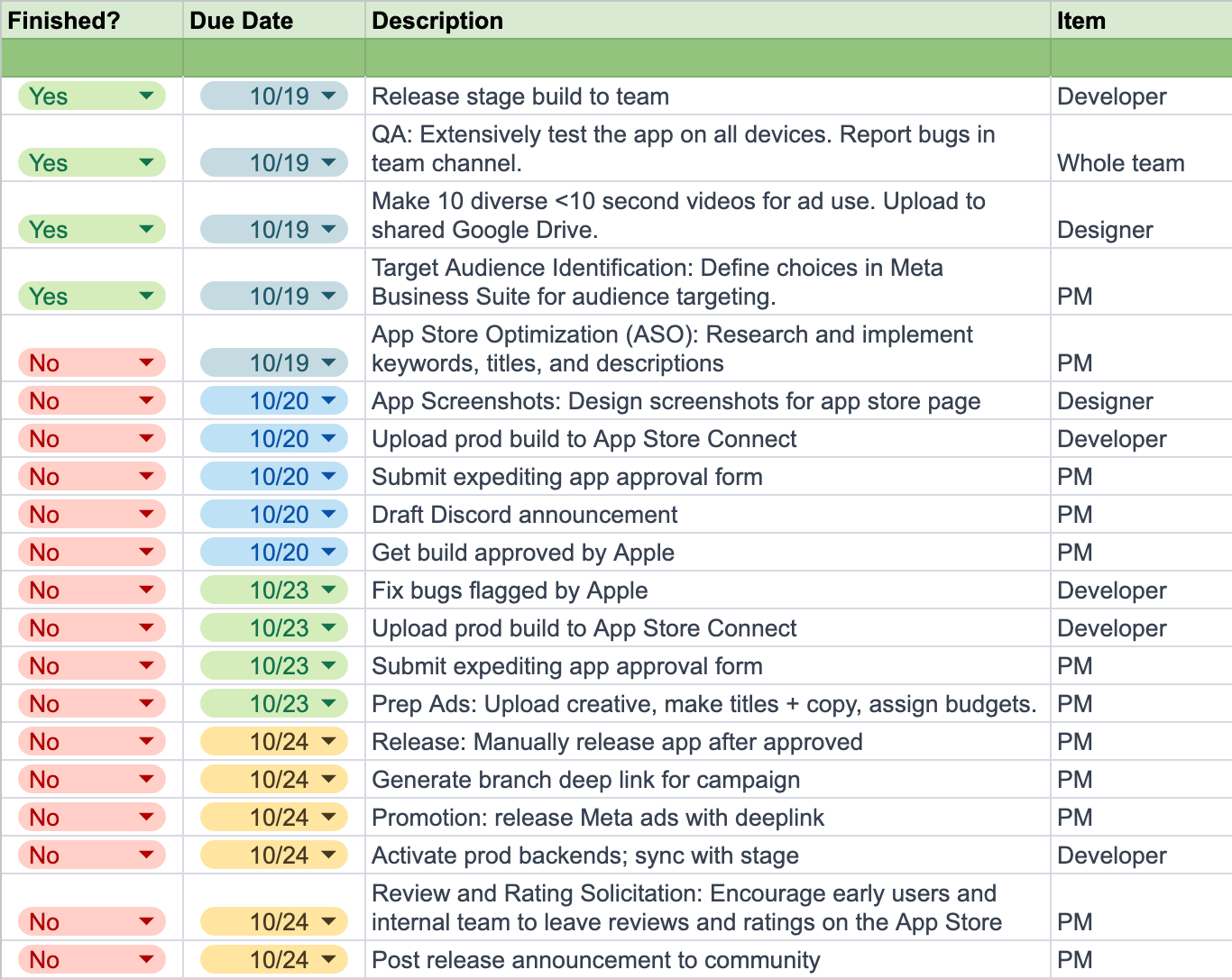Click the "Make 10 diverse <10 second videos" cell

(708, 215)
